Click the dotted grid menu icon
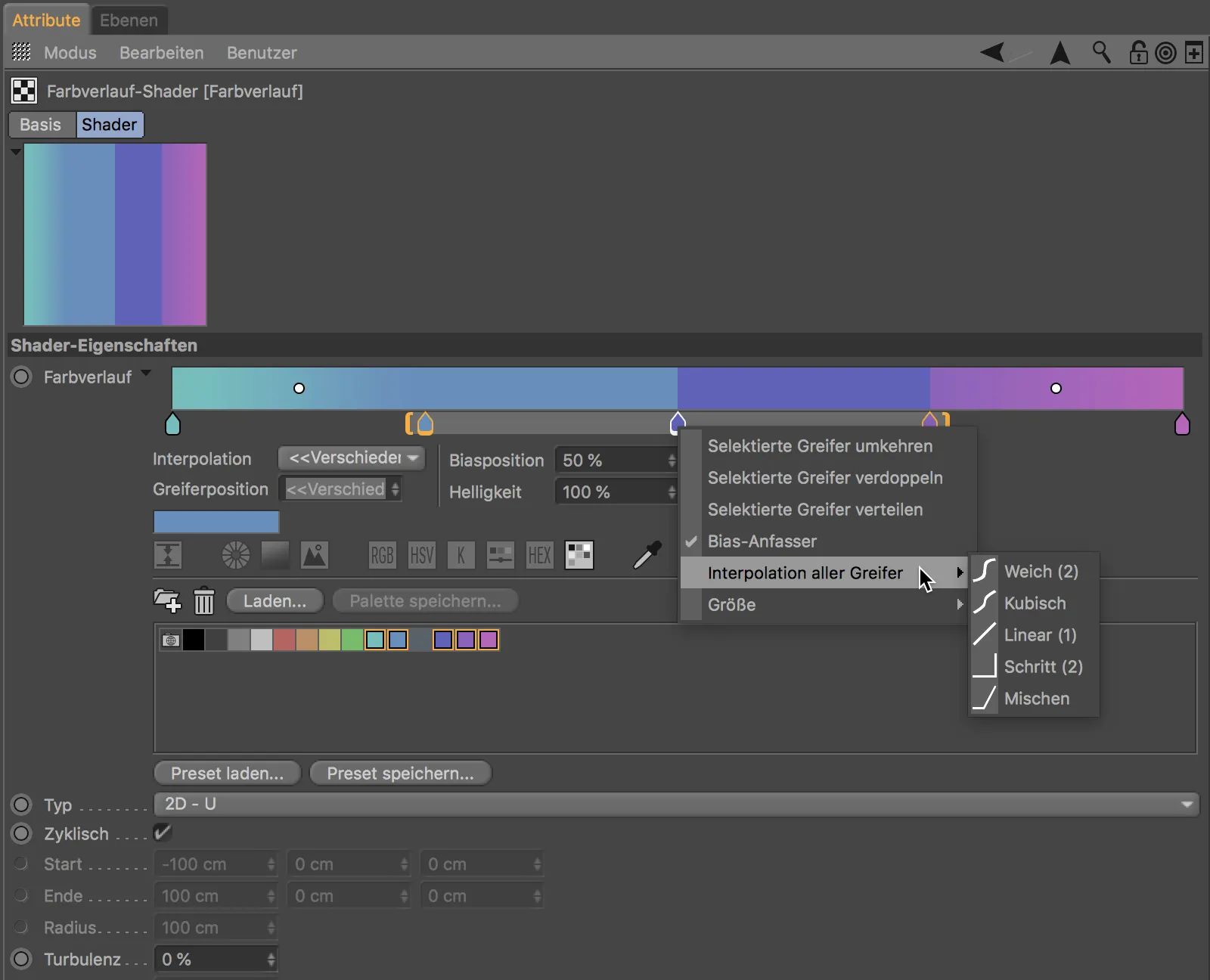This screenshot has height=980, width=1210. [22, 52]
